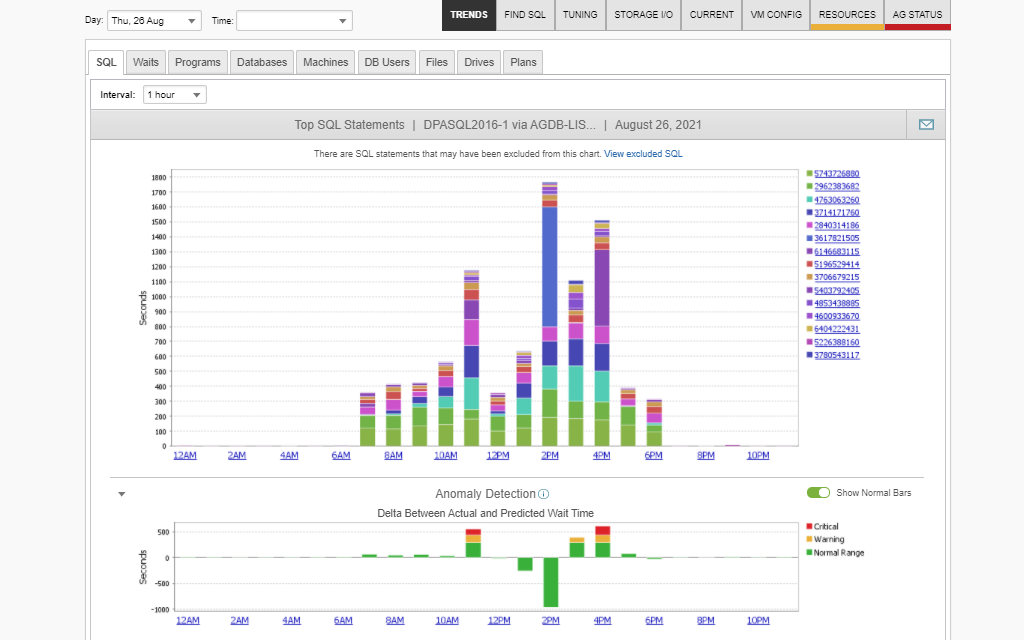Open the Day dropdown showing Thu, 26 Aug

[154, 21]
